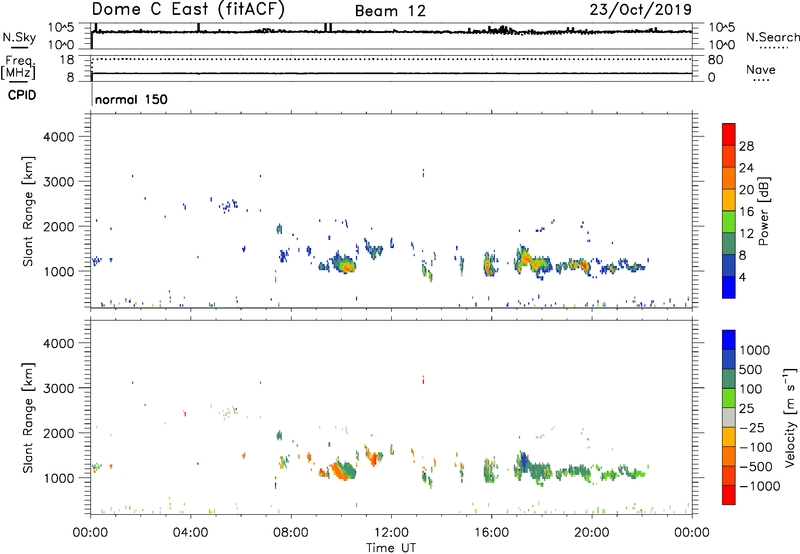Image resolution: width=800 pixels, height=554 pixels.
Task: Click the '80' Nave axis value
Action: [x=715, y=60]
